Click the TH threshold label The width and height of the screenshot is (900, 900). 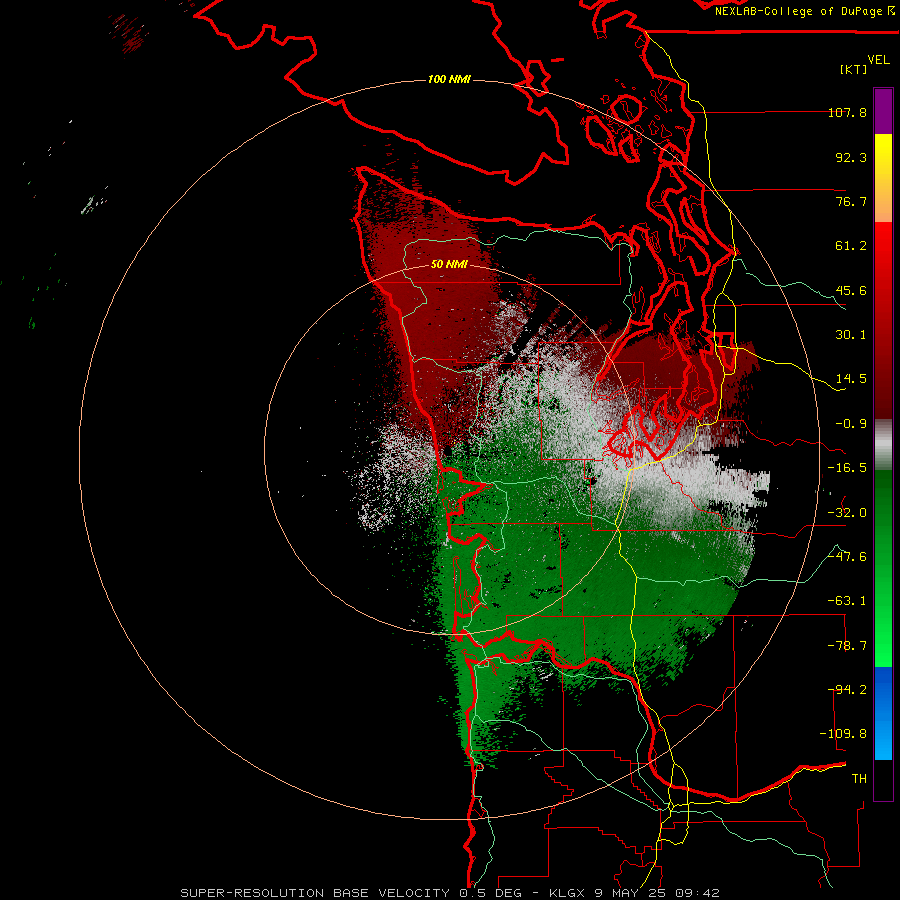point(859,779)
